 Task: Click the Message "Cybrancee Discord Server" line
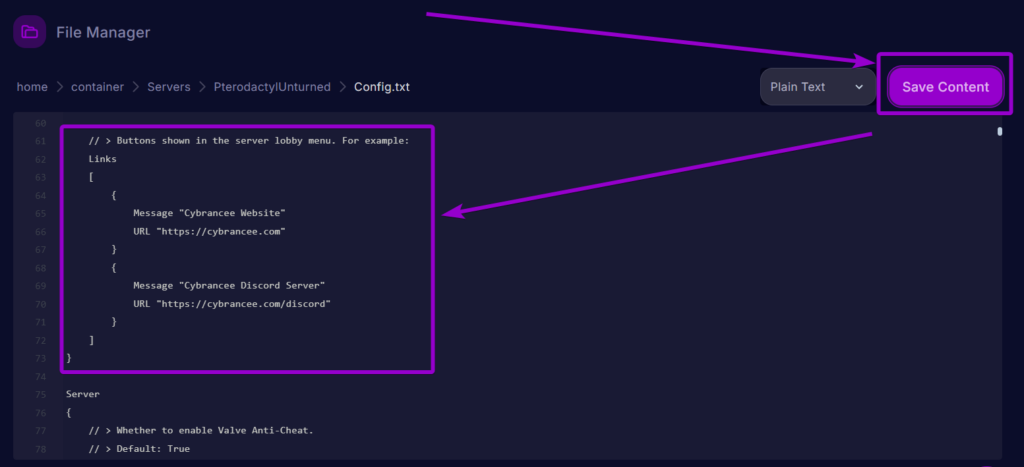click(229, 285)
